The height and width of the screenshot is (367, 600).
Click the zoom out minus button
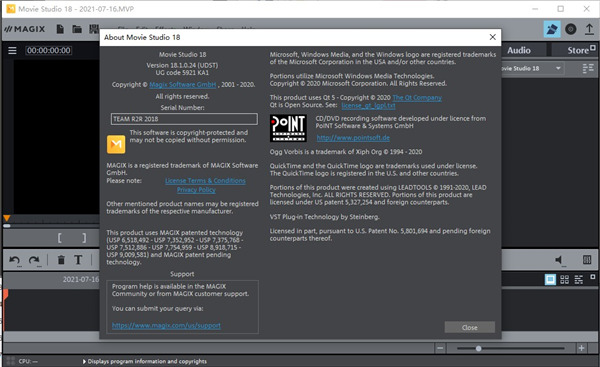pyautogui.click(x=440, y=348)
